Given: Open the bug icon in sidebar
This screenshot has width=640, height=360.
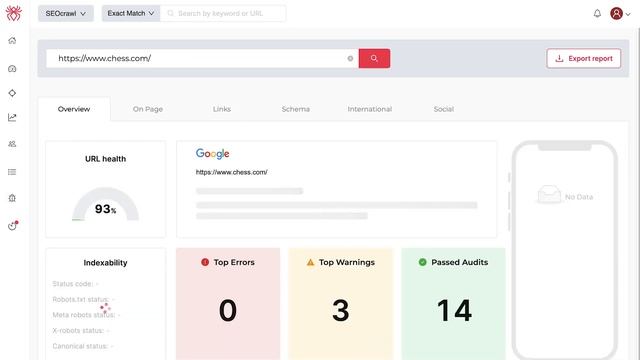Looking at the screenshot, I should pos(12,198).
